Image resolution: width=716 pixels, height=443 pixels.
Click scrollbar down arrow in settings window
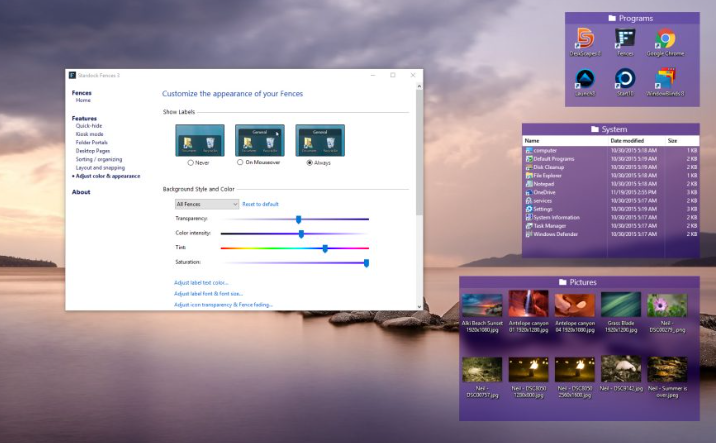(x=419, y=307)
